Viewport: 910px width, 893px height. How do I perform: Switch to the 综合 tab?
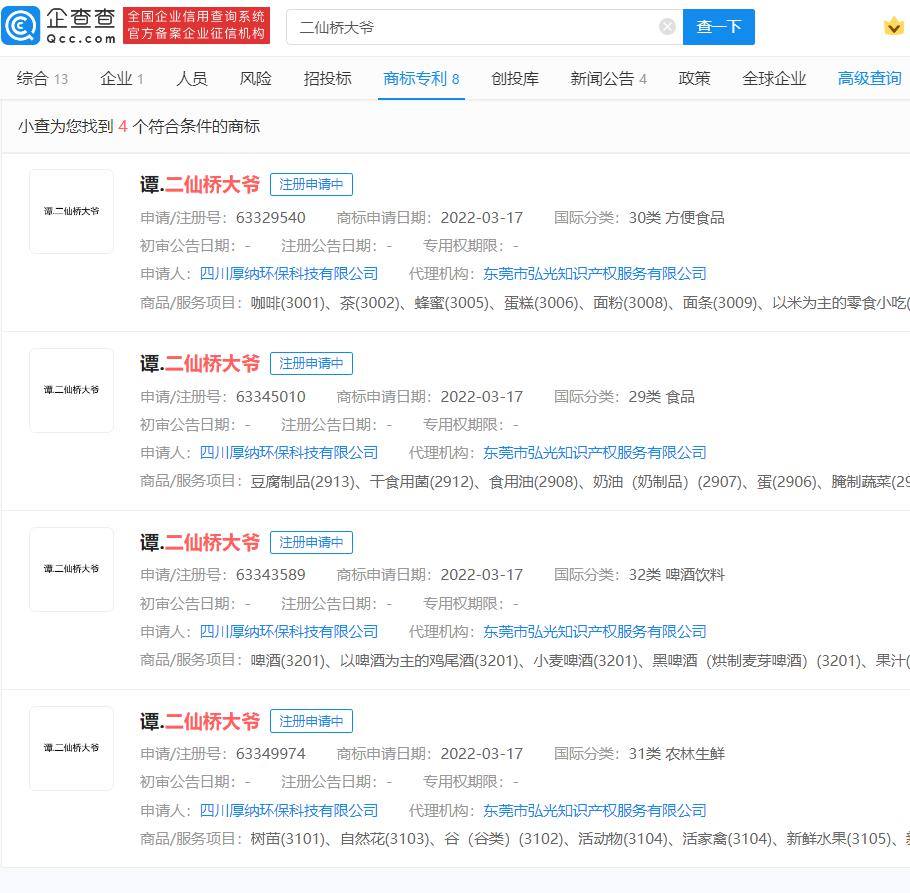click(x=42, y=78)
